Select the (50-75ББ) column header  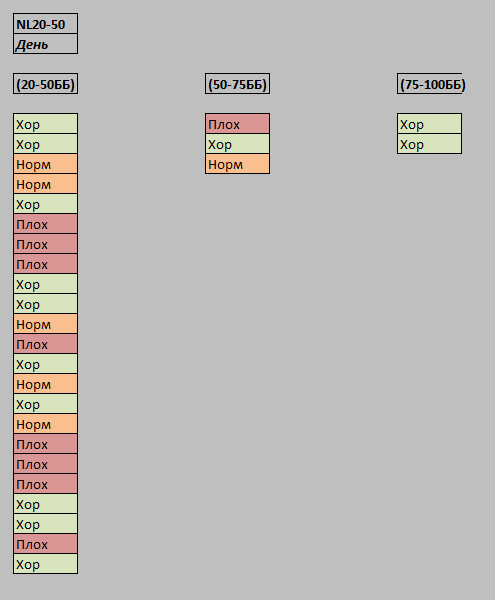click(x=238, y=84)
